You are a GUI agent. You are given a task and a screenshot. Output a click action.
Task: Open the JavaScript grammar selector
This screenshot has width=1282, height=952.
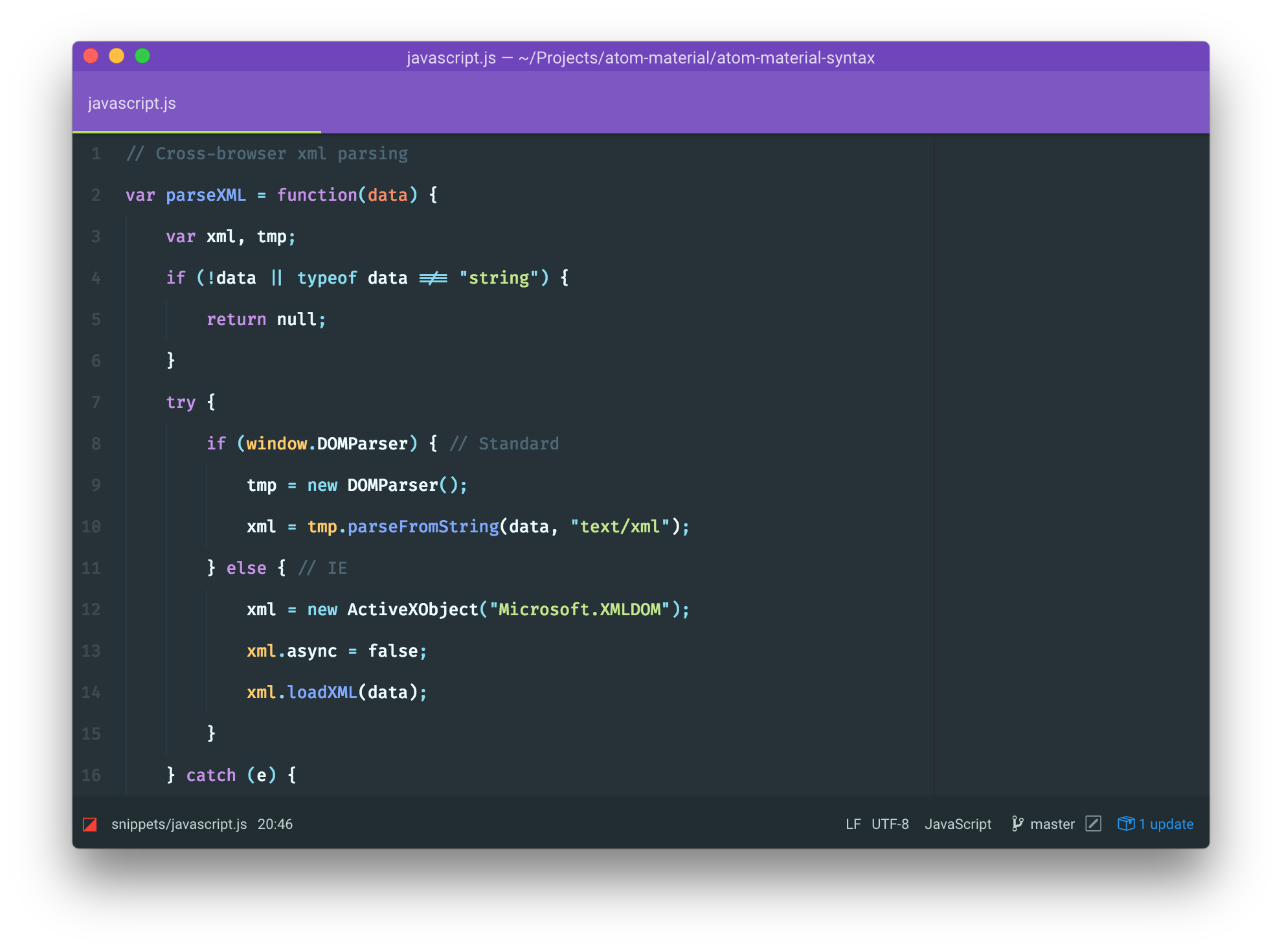coord(958,824)
